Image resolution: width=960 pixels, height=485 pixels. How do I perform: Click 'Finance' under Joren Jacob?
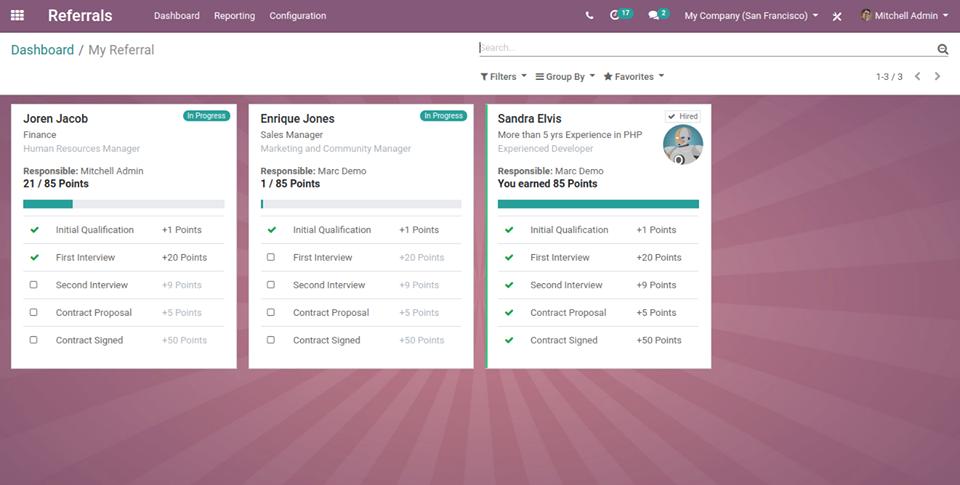[40, 135]
